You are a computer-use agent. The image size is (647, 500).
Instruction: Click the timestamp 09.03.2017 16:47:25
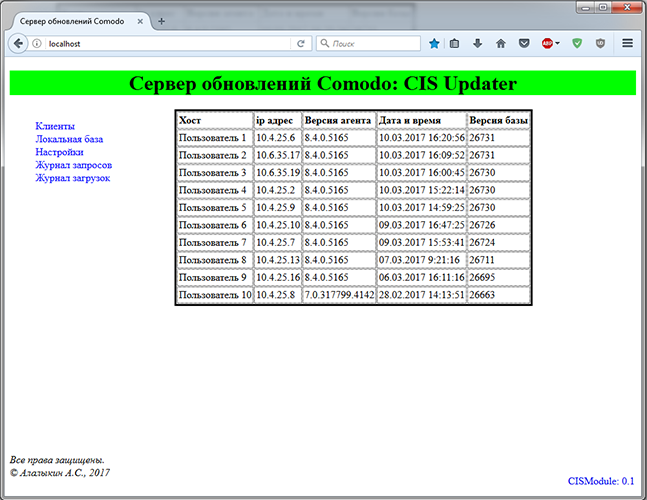tap(422, 225)
